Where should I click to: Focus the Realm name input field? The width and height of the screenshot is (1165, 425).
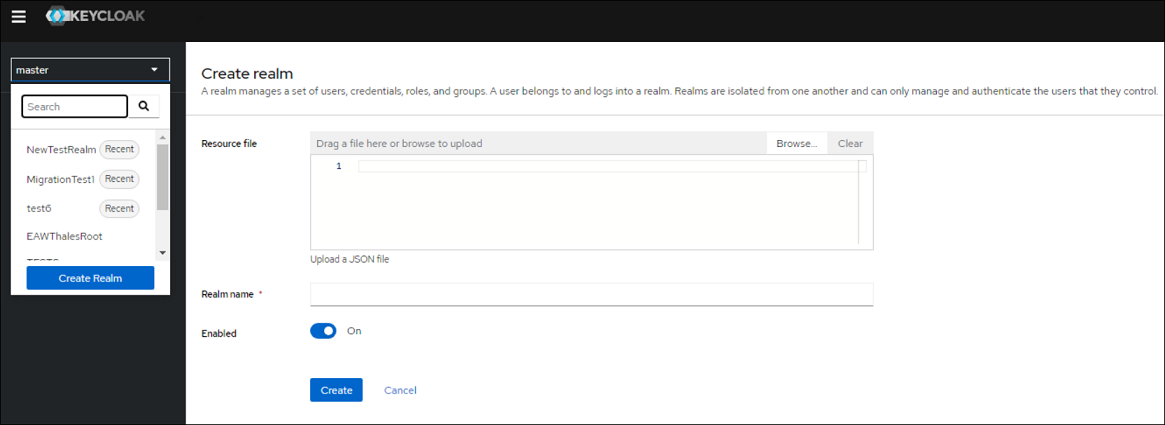(x=591, y=294)
